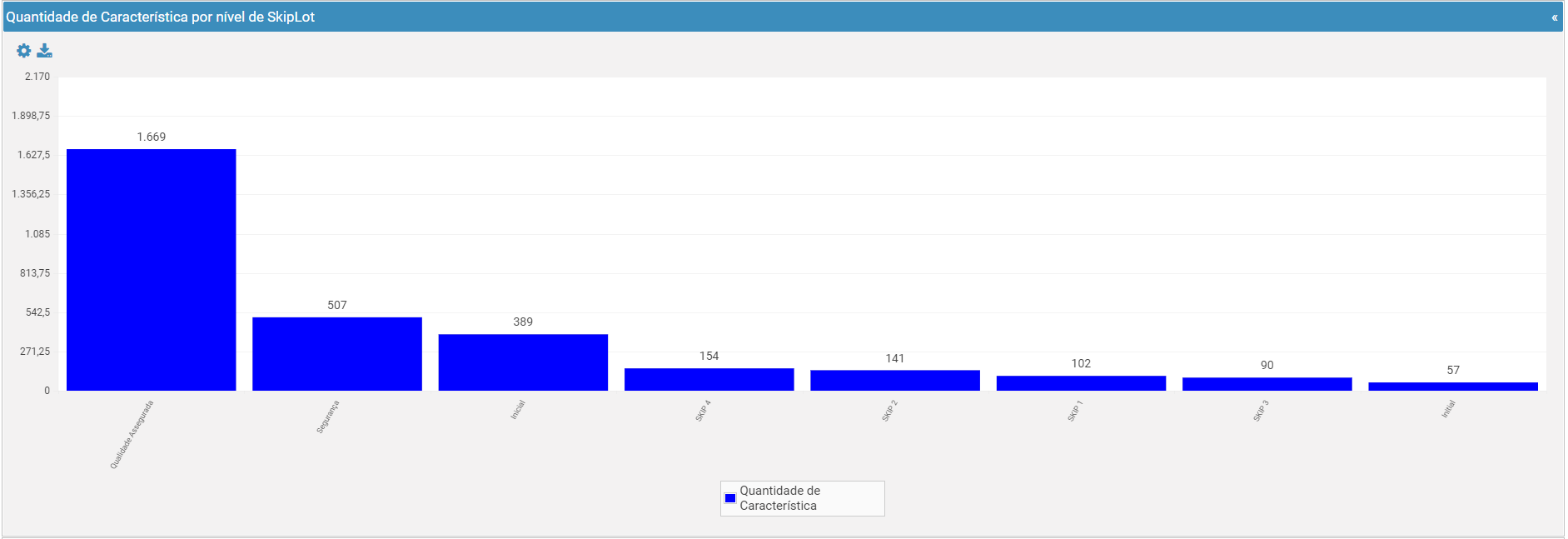Toggle the blue legend color swatch
The image size is (1568, 539).
(x=730, y=498)
